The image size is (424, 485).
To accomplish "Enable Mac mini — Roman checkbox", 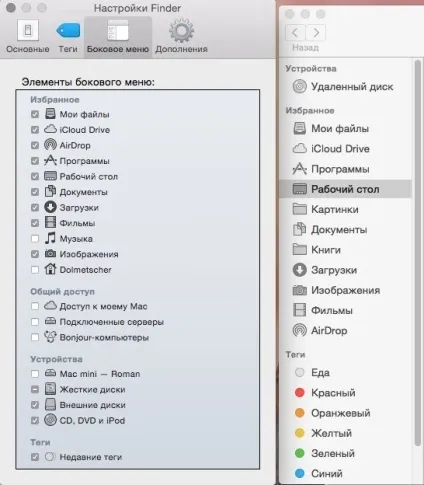I will click(x=35, y=374).
